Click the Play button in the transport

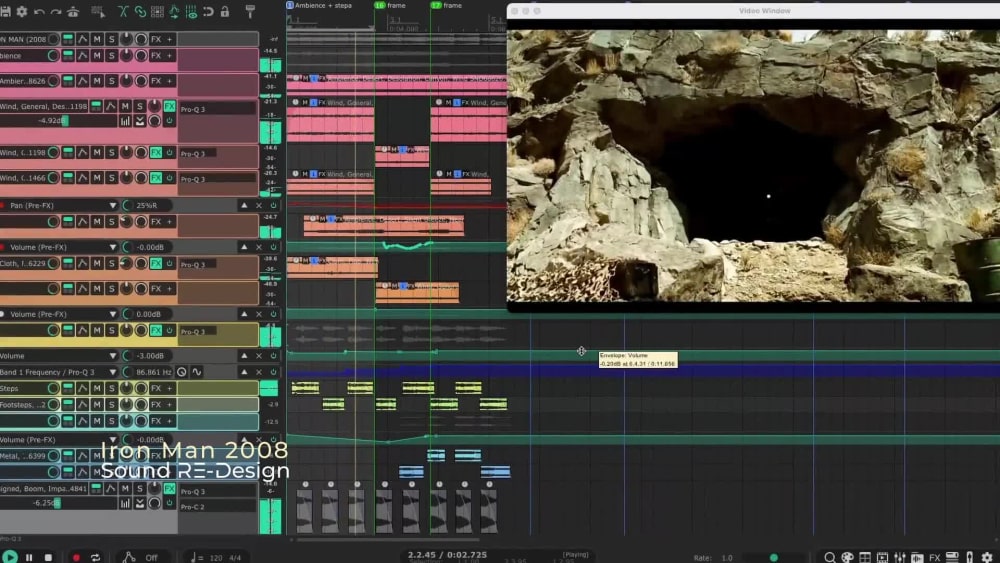10,557
